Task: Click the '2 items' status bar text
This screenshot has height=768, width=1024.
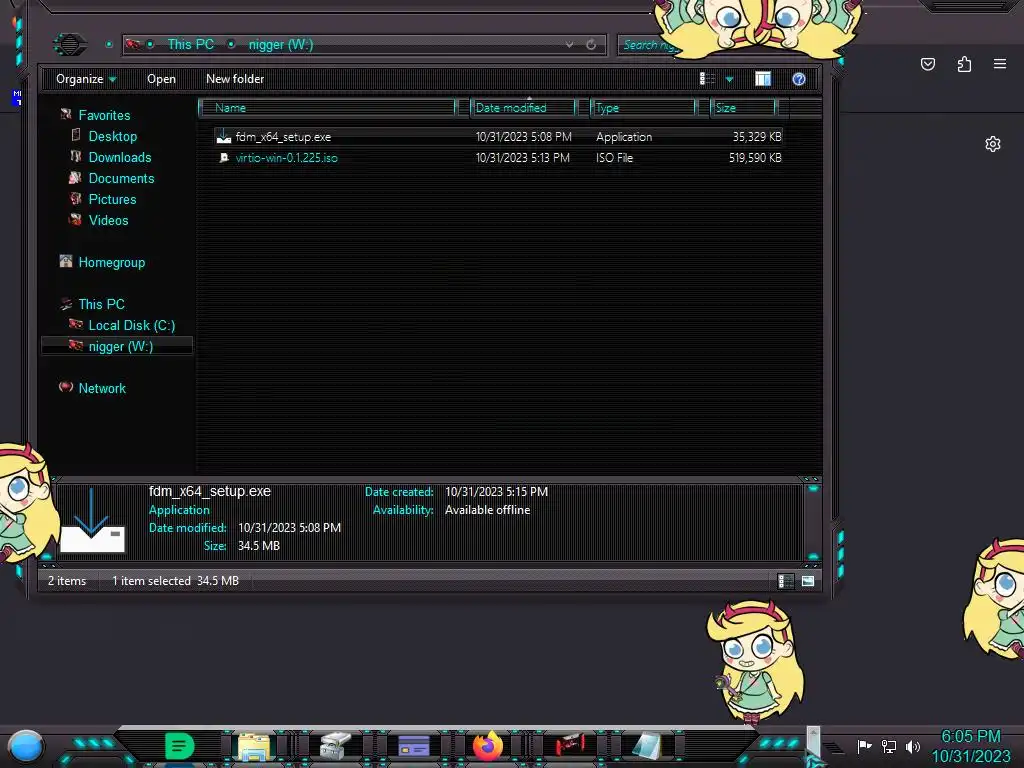Action: (x=67, y=581)
